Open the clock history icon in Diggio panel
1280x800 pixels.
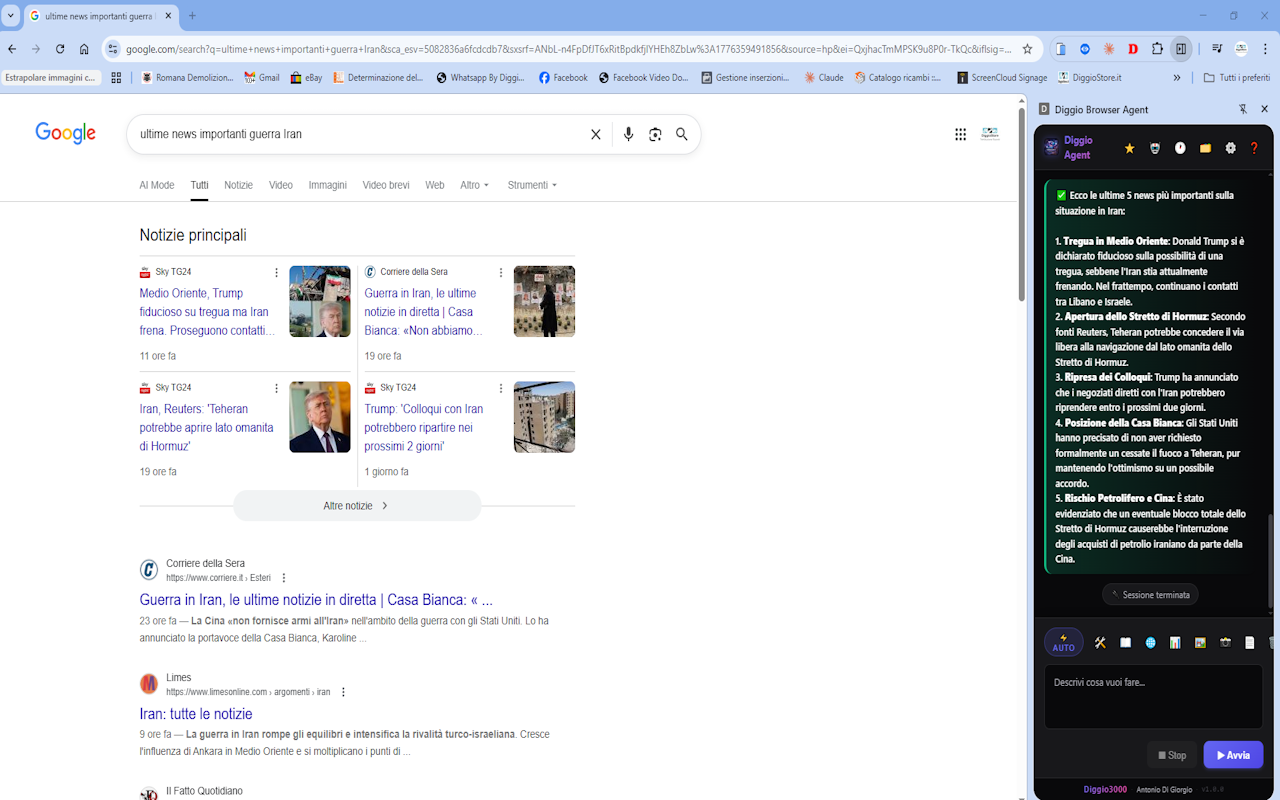coord(1180,148)
